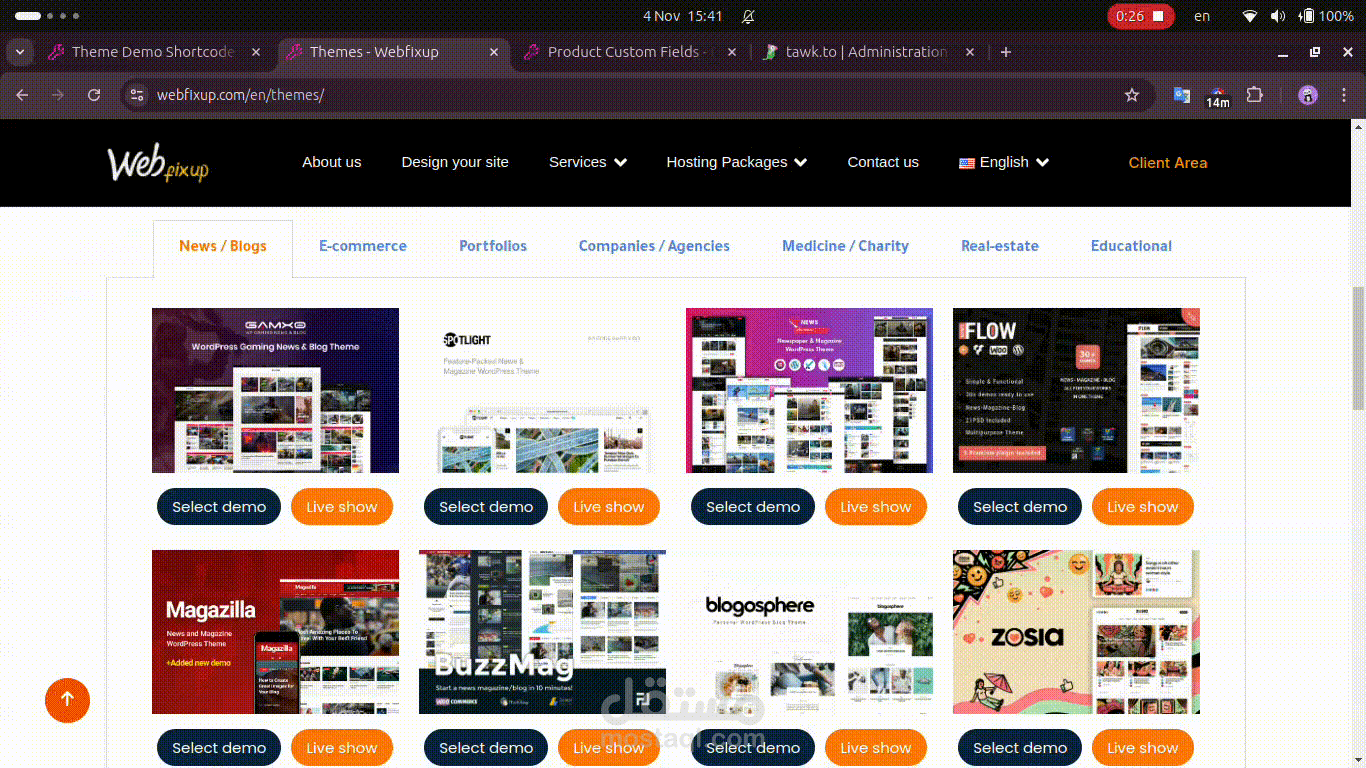Stop the screen recording at 0:26

[x=1141, y=16]
